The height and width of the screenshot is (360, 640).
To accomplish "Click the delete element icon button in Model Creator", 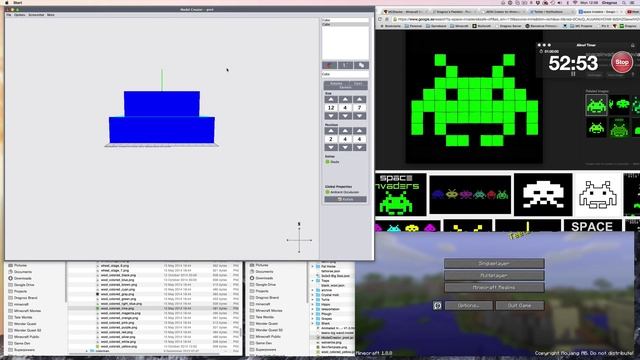I will pyautogui.click(x=345, y=65).
